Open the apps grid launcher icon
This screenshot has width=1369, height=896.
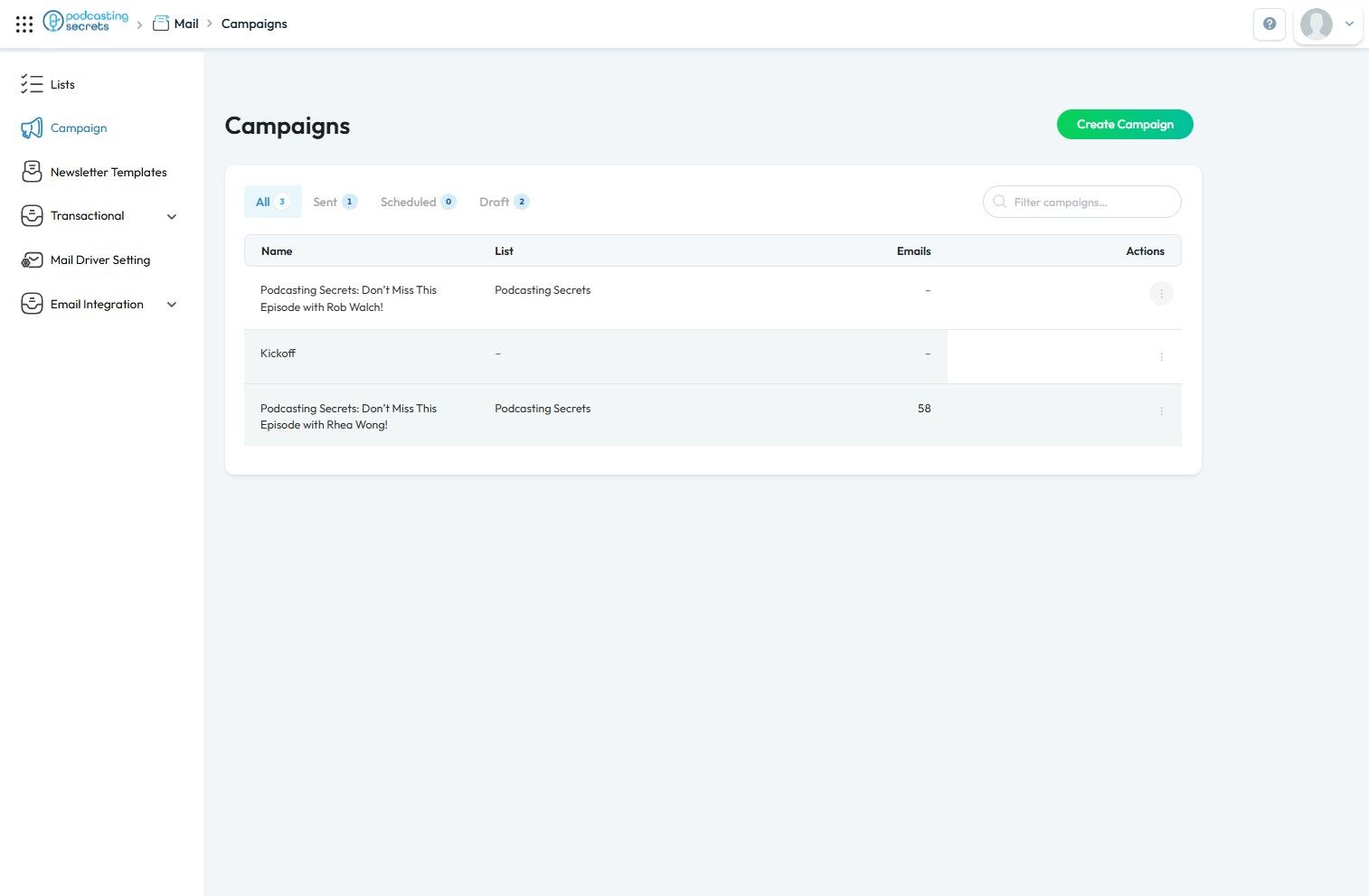[x=24, y=24]
